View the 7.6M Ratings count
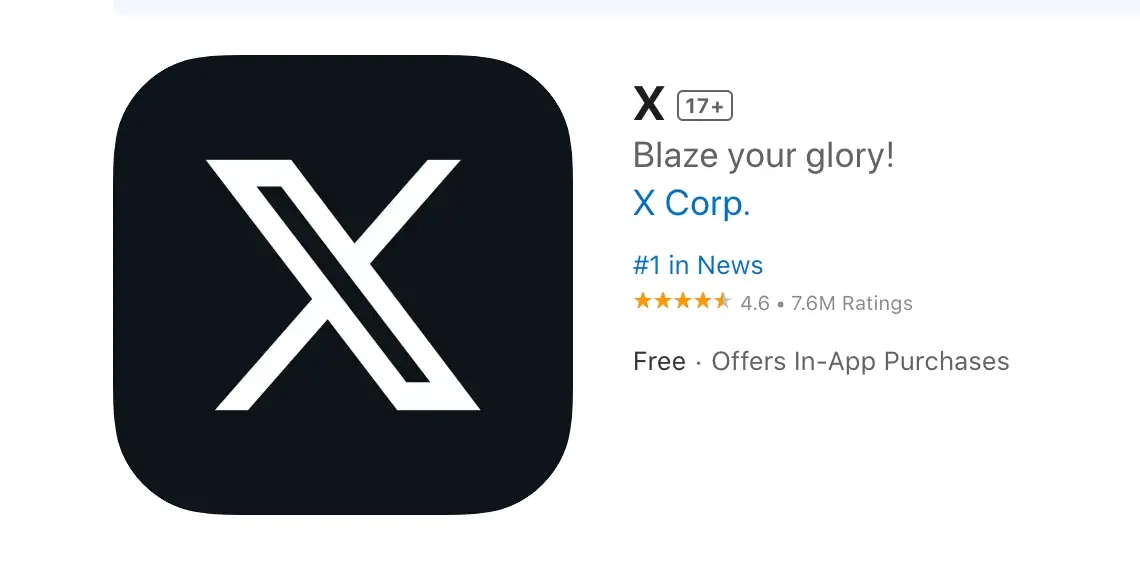 (851, 303)
